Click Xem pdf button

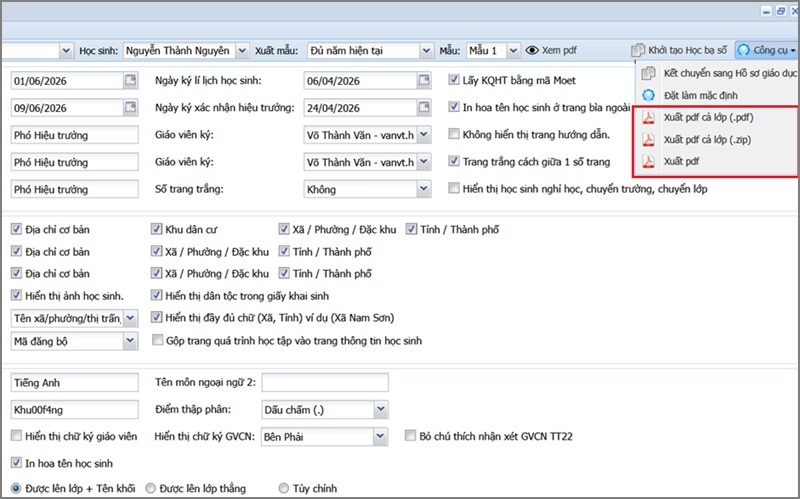click(552, 50)
